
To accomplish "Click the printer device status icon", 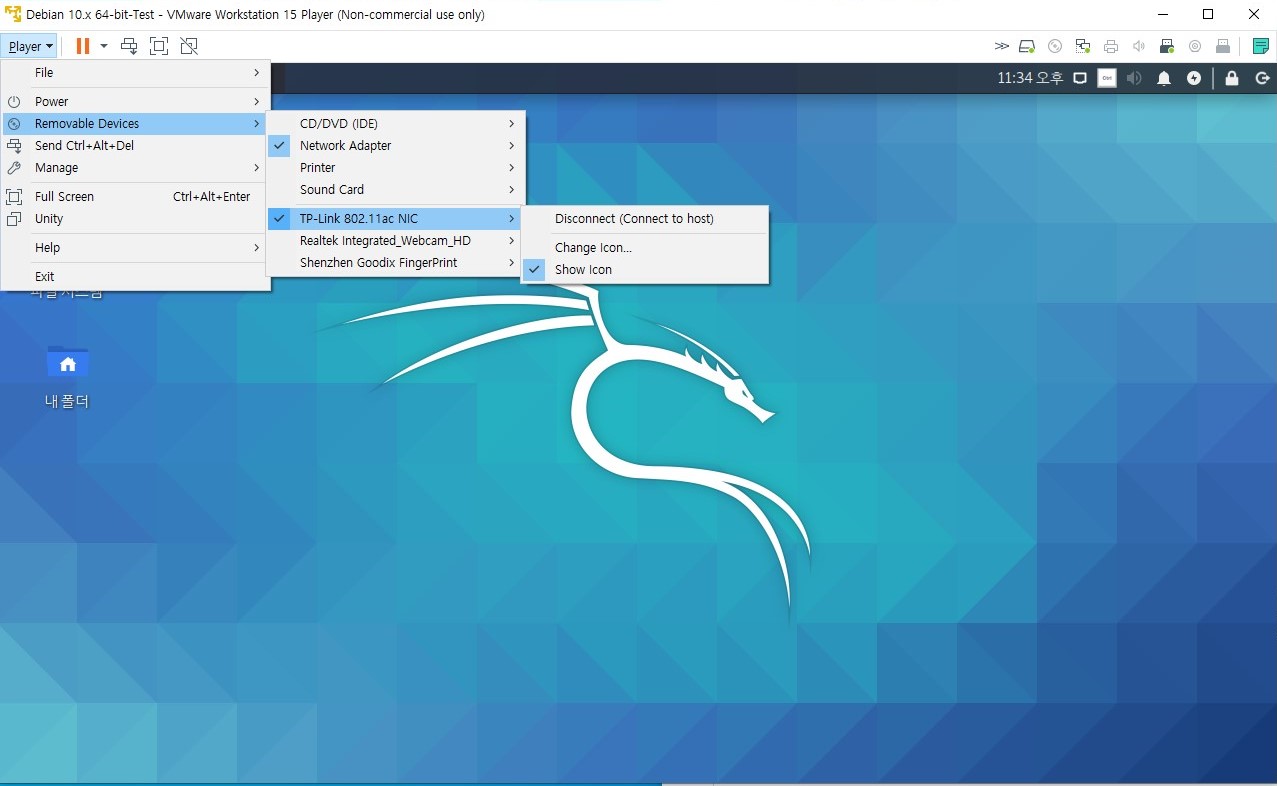I will (x=1111, y=46).
